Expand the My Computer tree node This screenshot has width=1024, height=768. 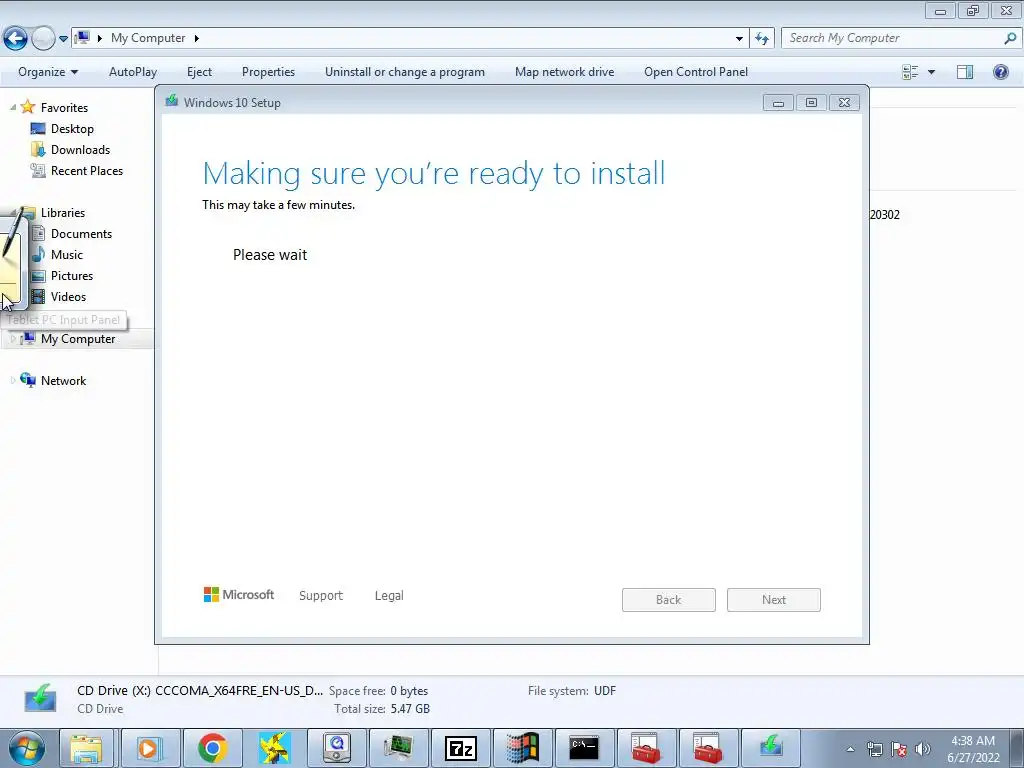coord(13,338)
